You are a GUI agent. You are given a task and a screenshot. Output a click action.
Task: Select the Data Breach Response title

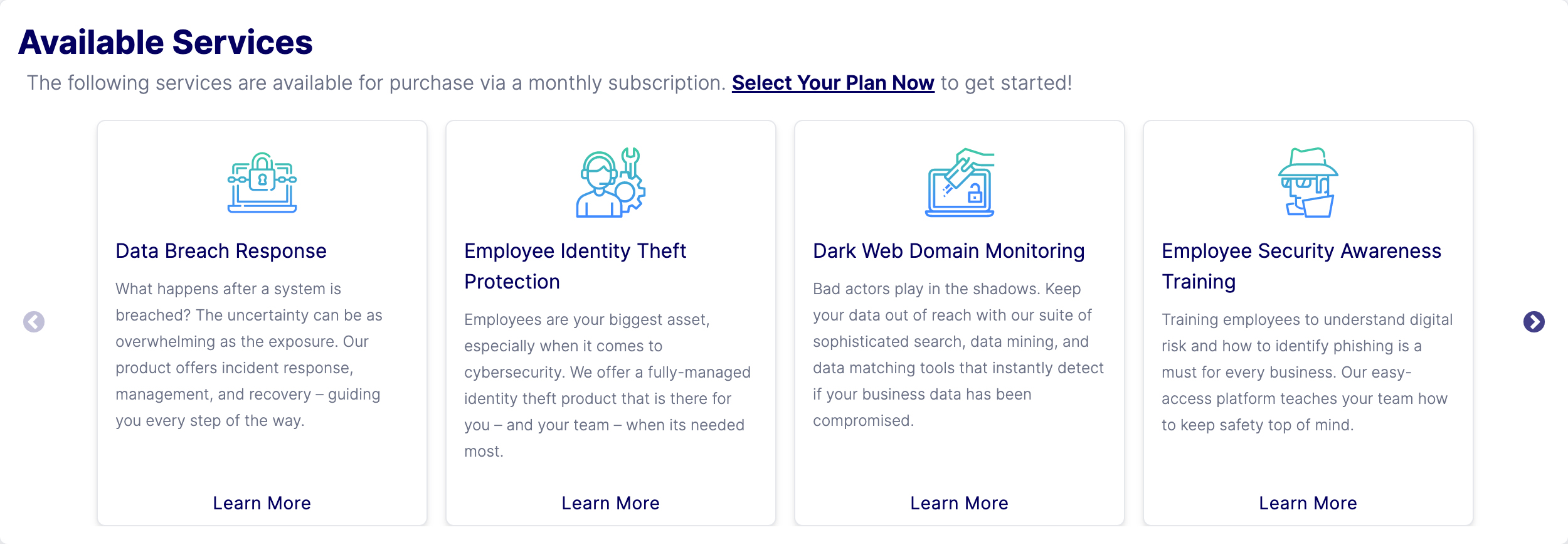pyautogui.click(x=221, y=251)
